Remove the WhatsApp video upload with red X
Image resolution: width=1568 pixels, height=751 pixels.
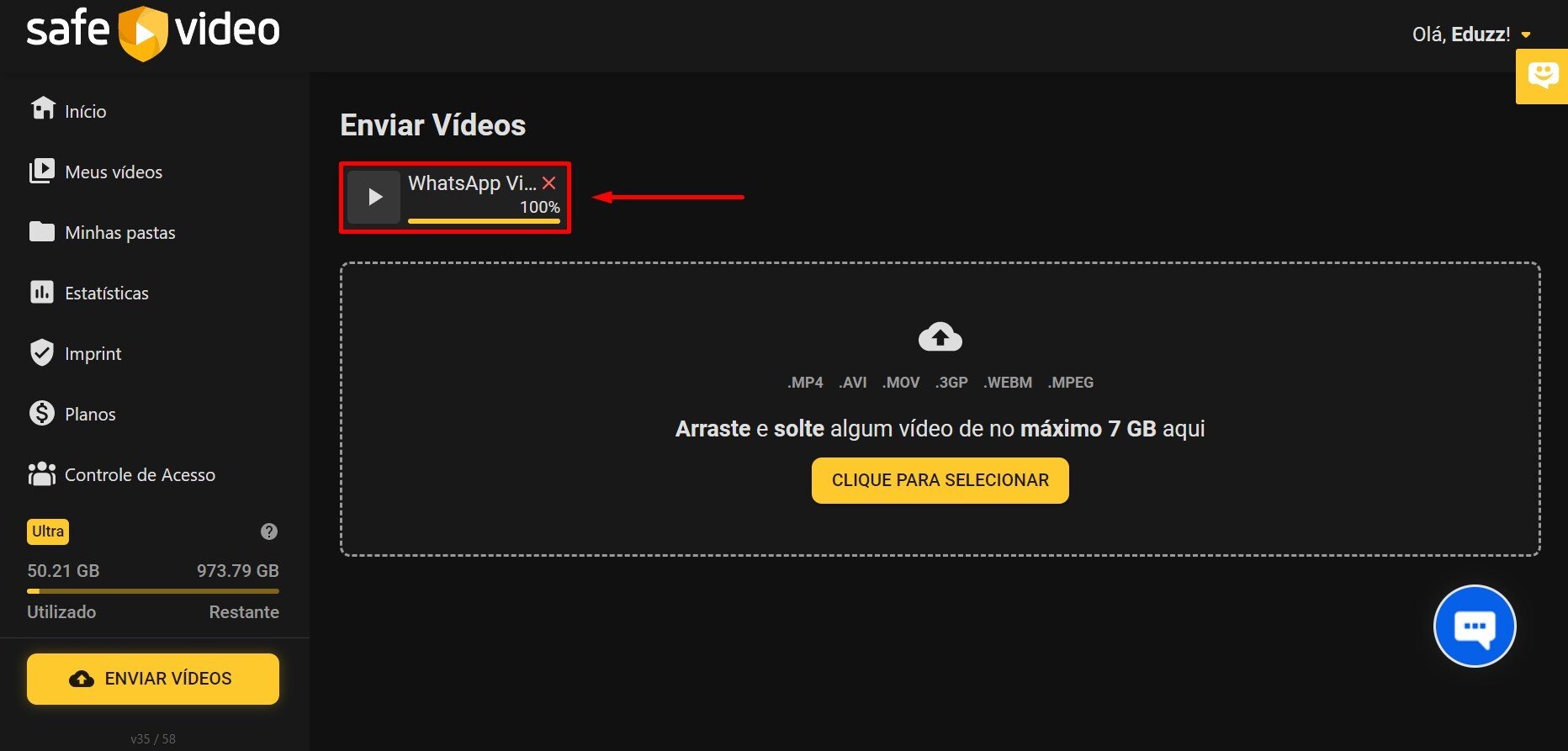pyautogui.click(x=549, y=183)
